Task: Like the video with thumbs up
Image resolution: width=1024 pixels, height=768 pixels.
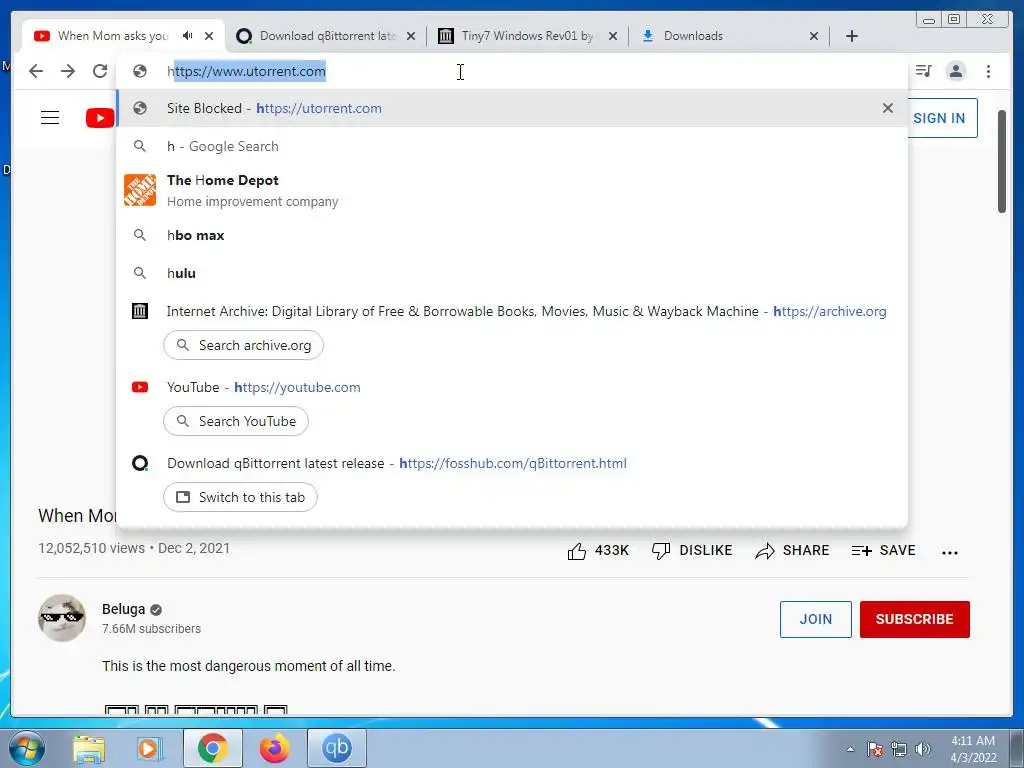Action: pyautogui.click(x=598, y=551)
